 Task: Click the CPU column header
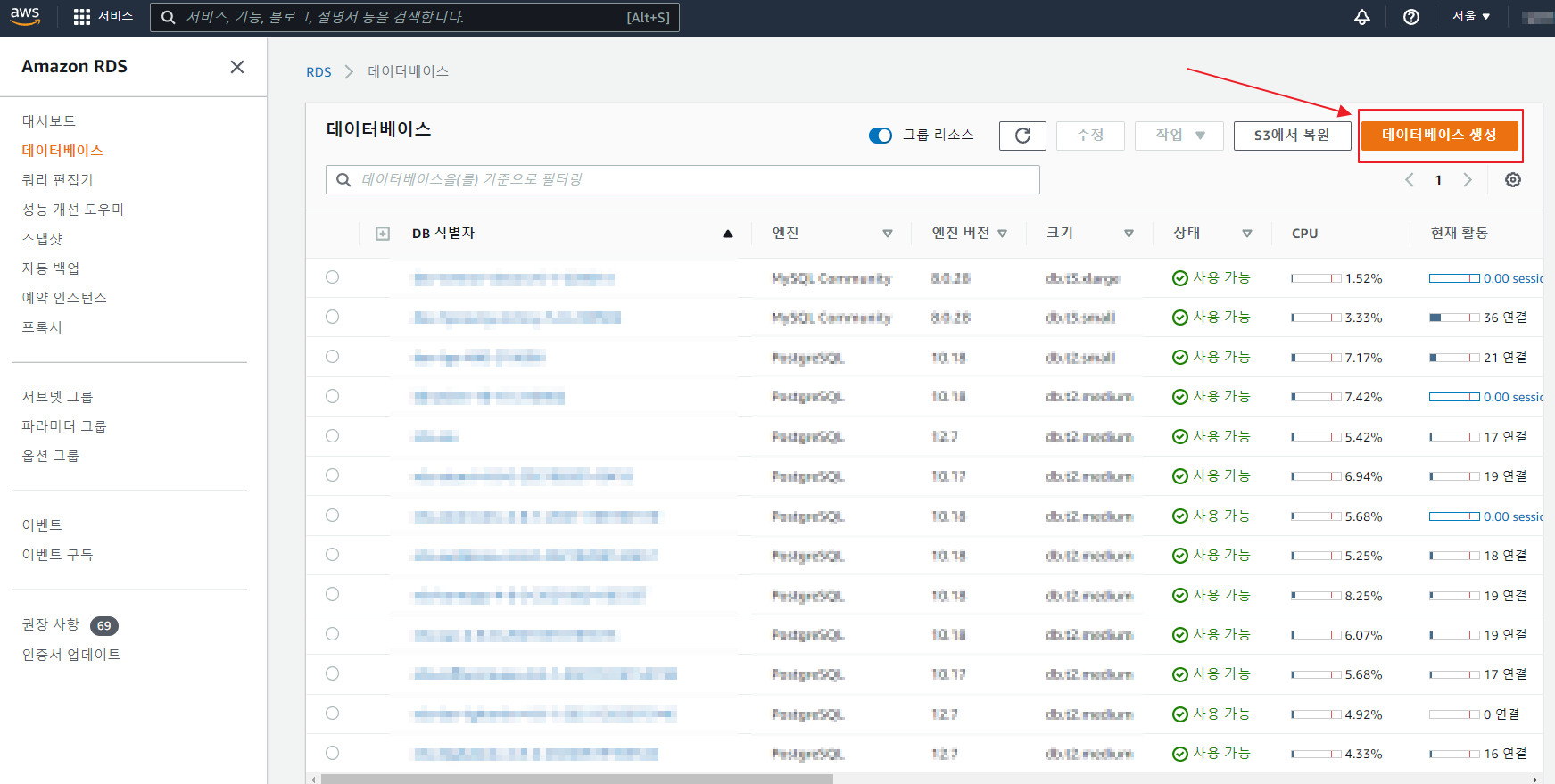[1304, 234]
